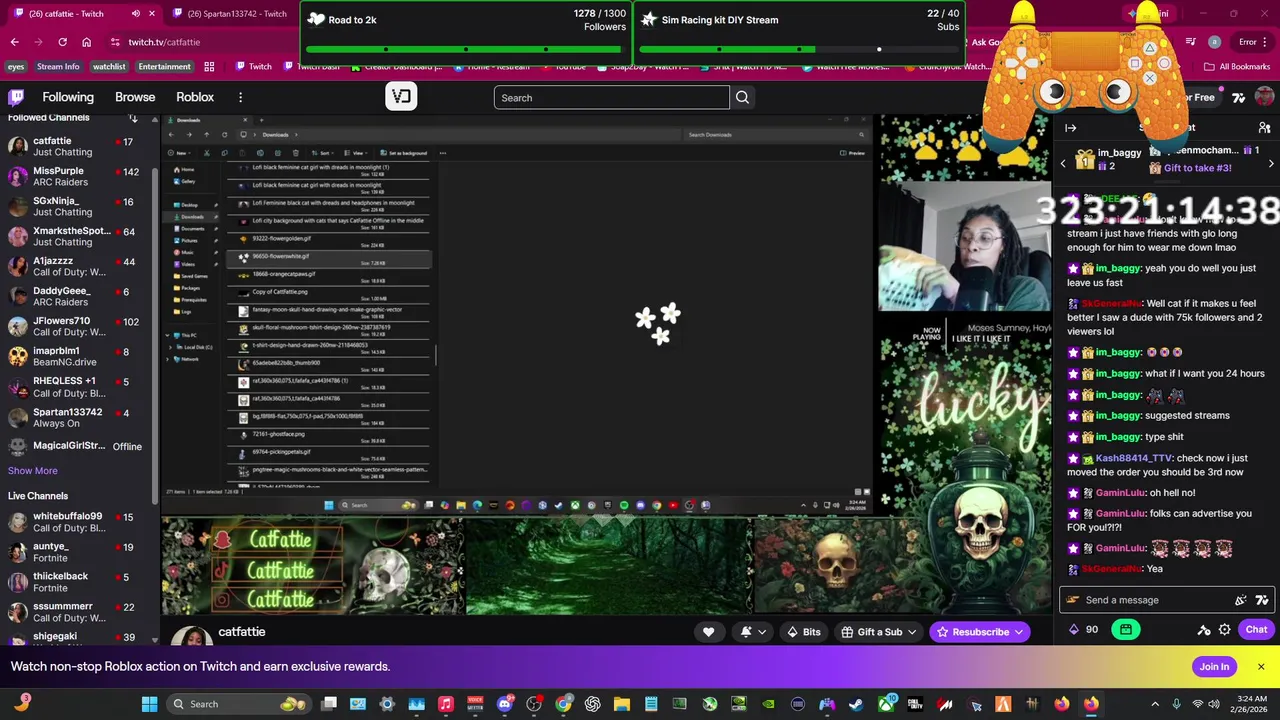Open DaddyGeee_ channel in sidebar
The height and width of the screenshot is (720, 1280).
pyautogui.click(x=77, y=296)
